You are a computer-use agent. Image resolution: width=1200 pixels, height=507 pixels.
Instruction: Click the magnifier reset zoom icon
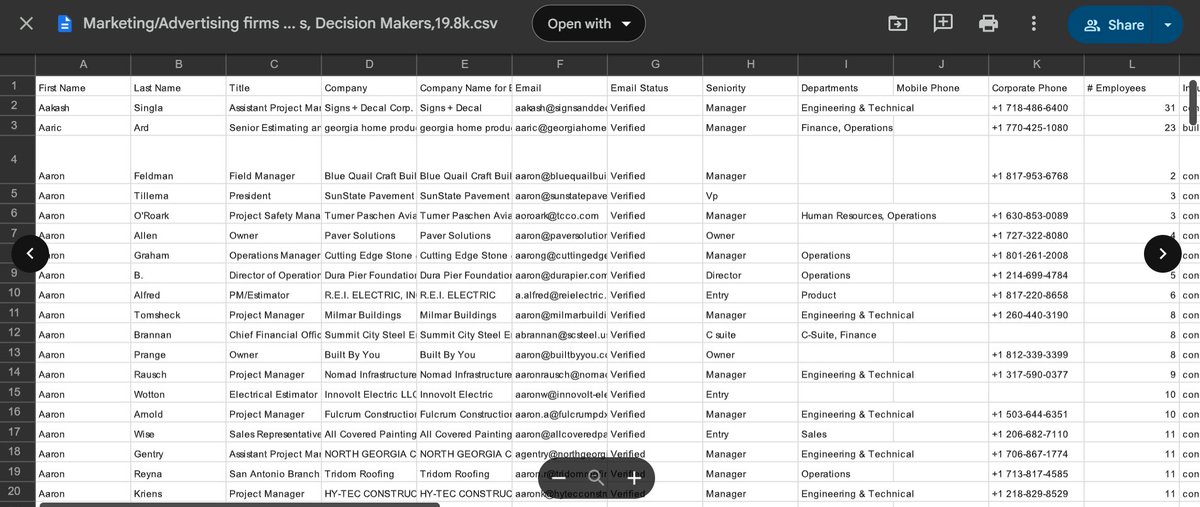point(596,478)
